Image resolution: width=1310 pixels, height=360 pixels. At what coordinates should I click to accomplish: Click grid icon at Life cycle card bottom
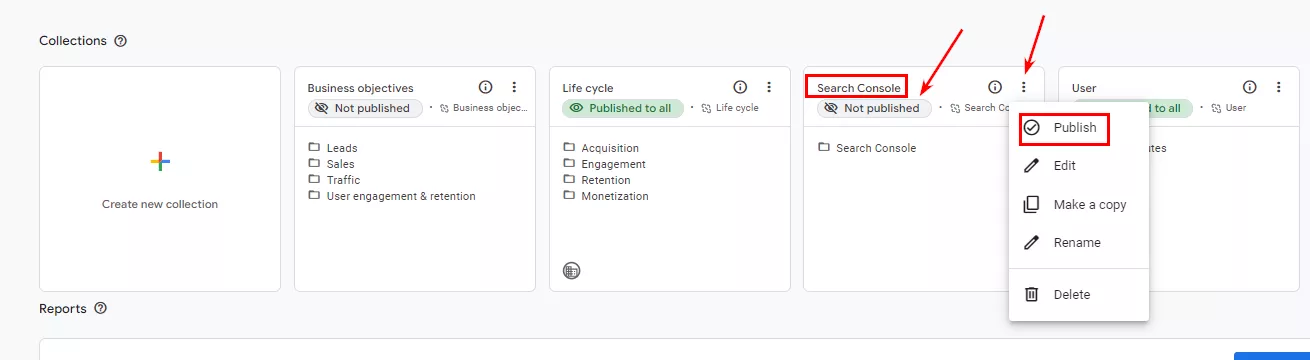[x=572, y=270]
